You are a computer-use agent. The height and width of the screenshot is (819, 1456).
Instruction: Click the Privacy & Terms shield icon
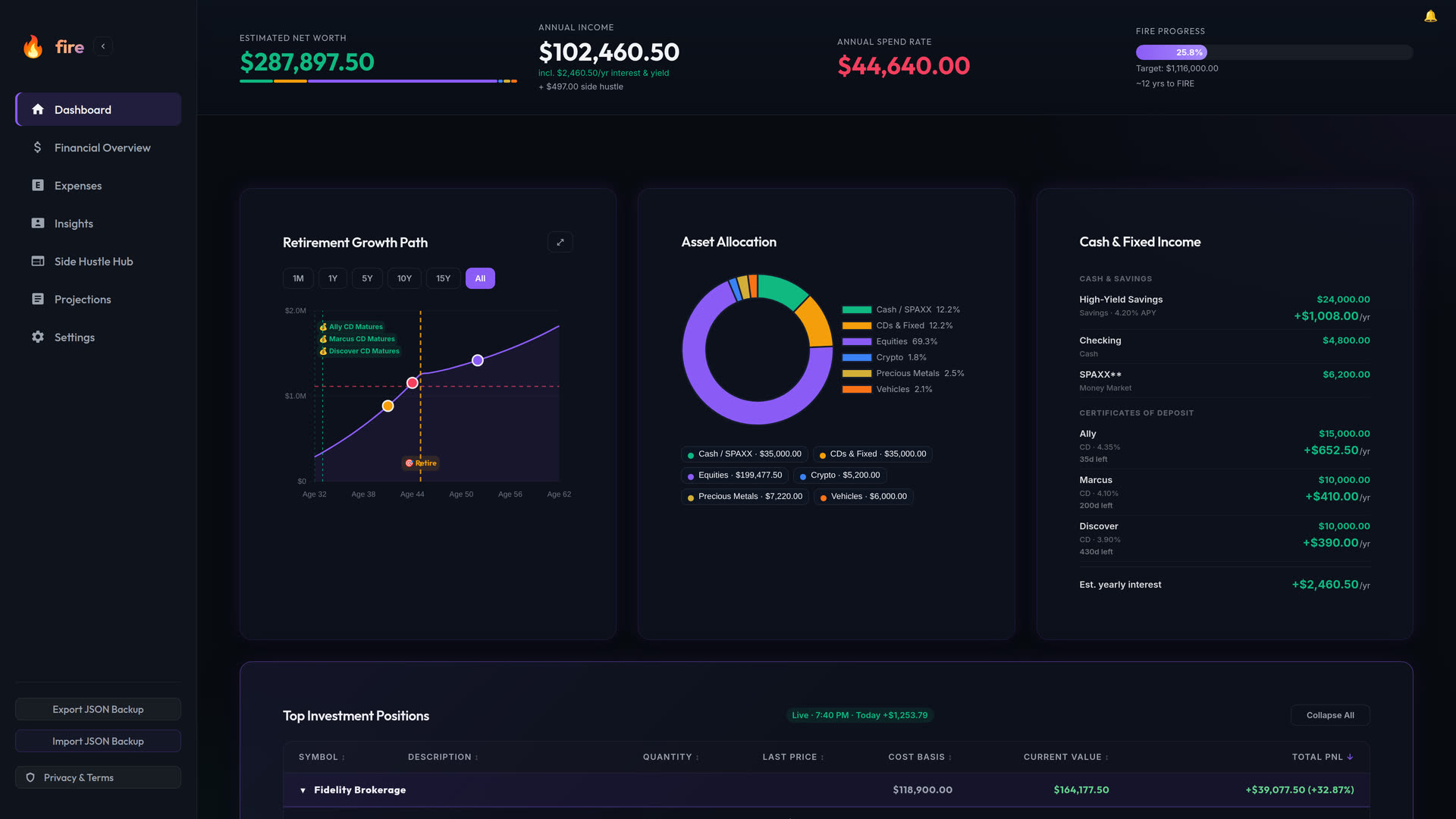pos(30,777)
